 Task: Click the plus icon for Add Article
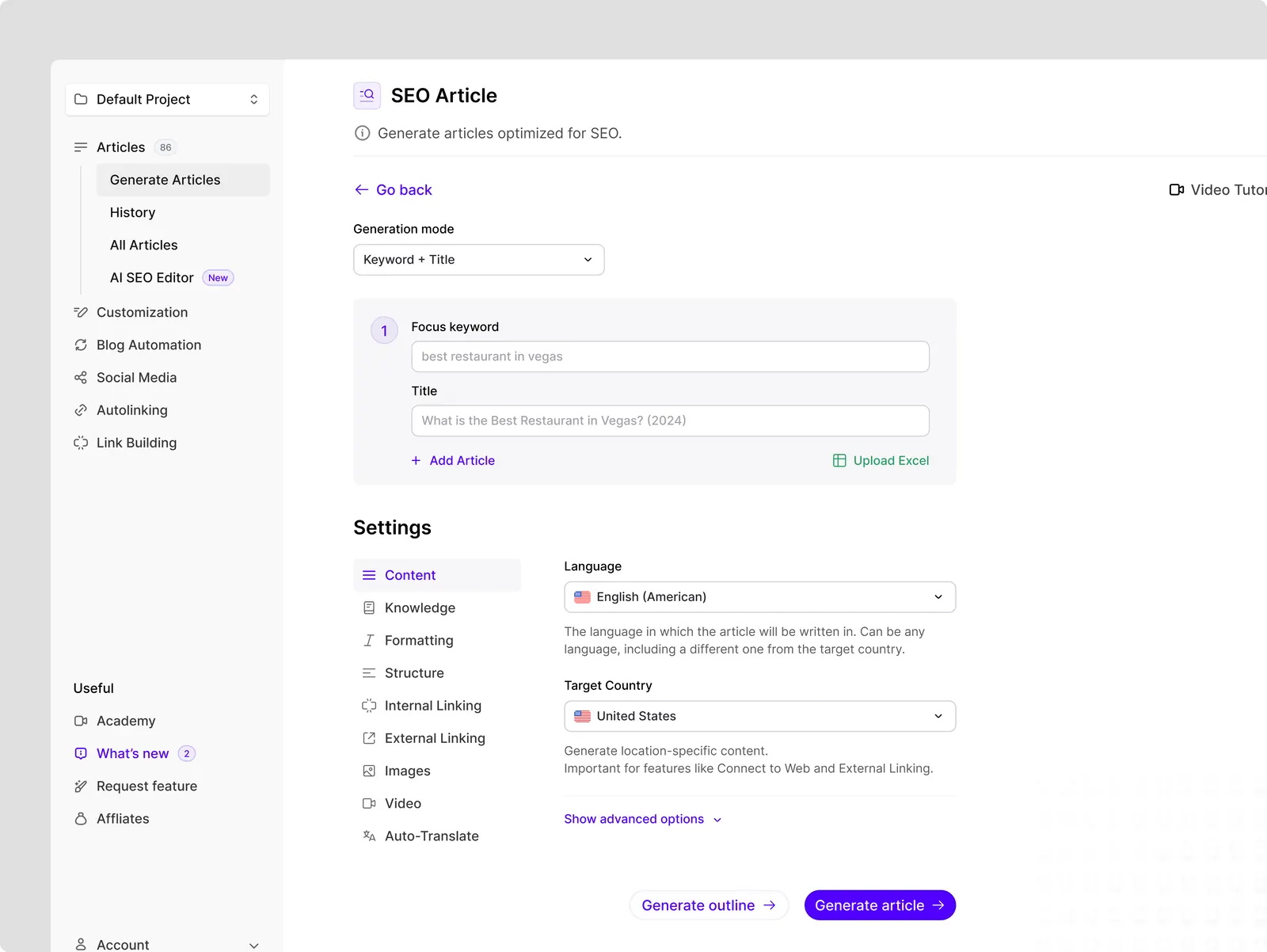point(416,460)
